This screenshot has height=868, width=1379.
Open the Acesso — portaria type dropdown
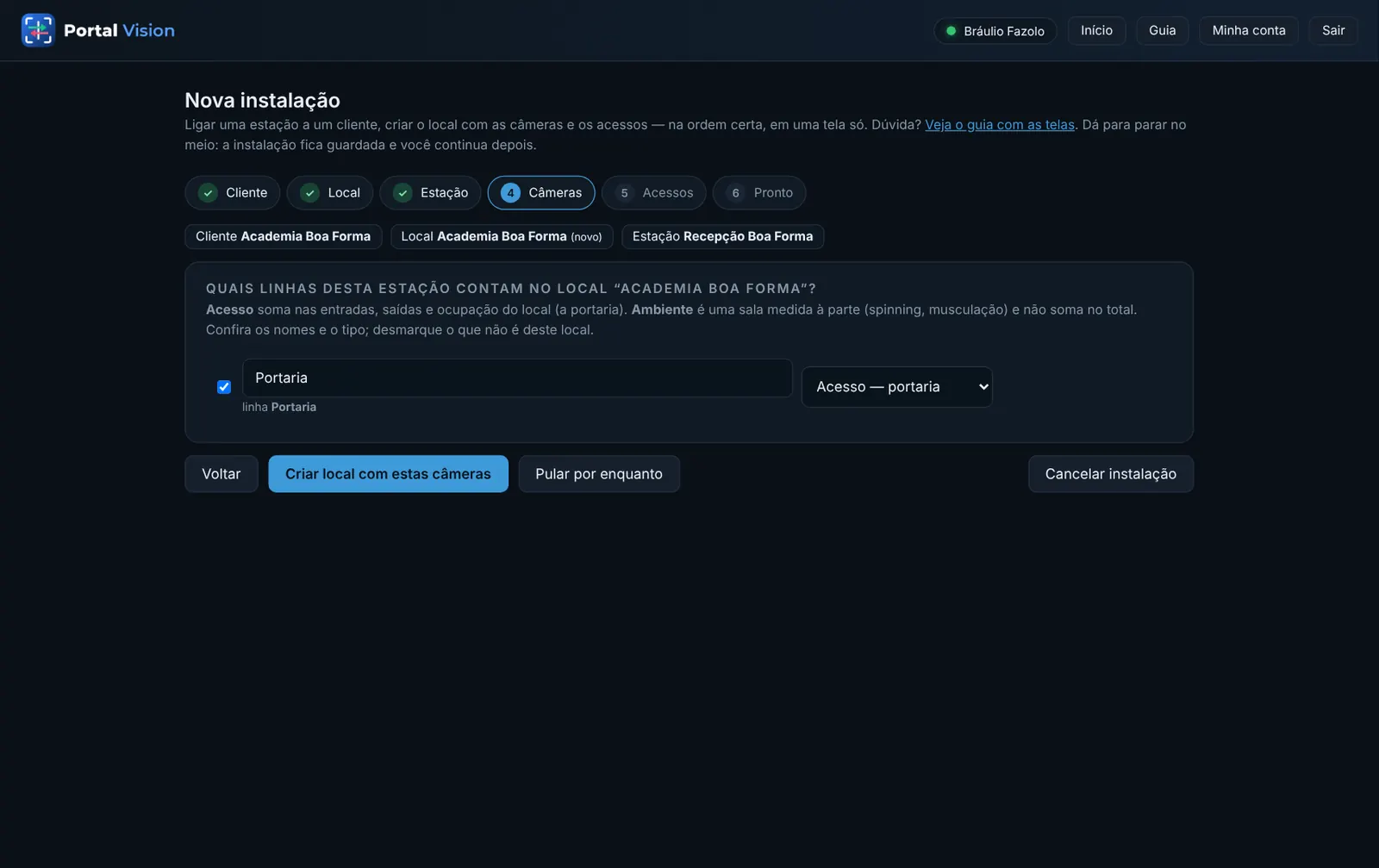896,387
